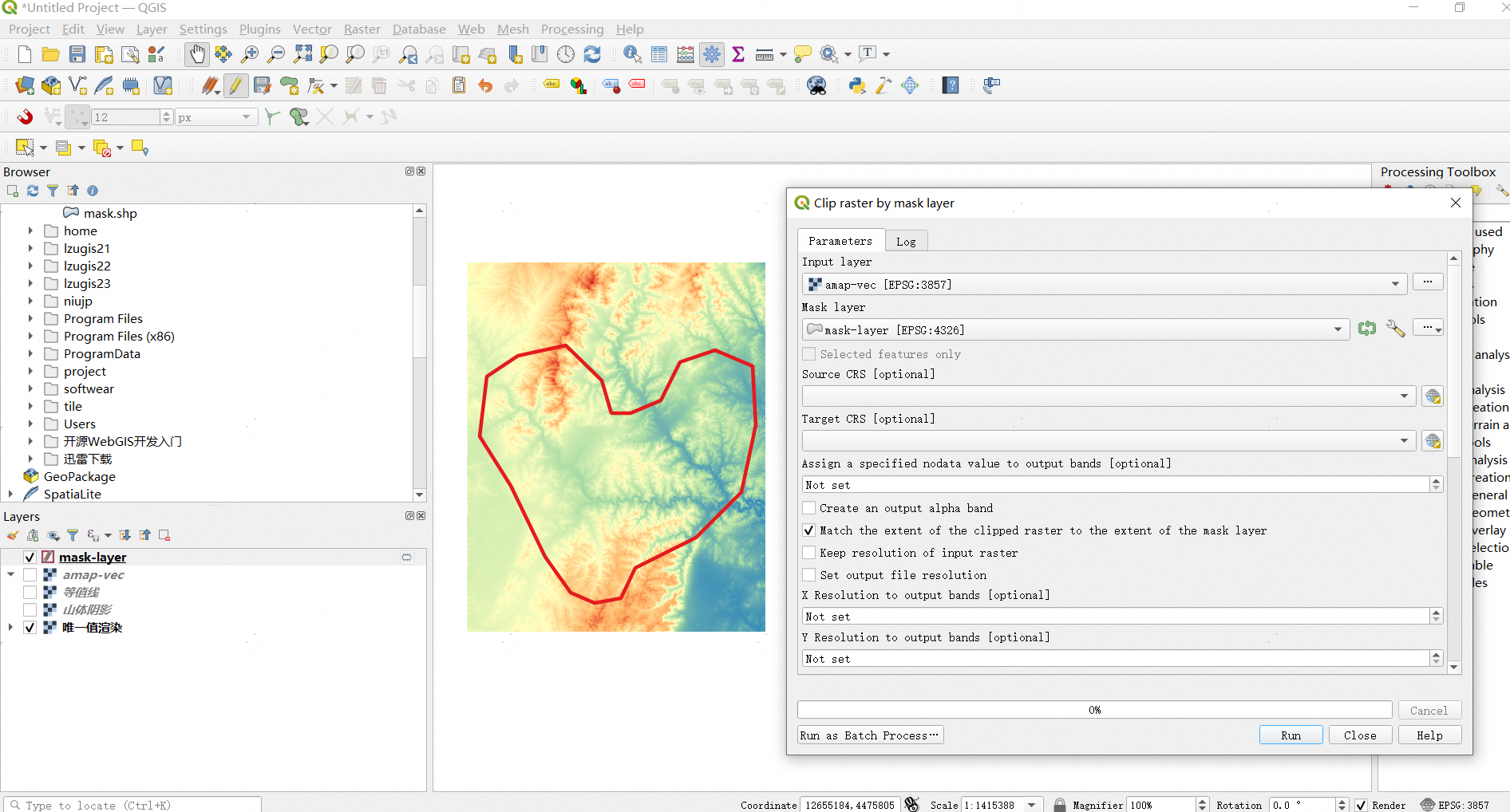This screenshot has height=812, width=1510.
Task: Open the Identify Features tool
Action: [632, 54]
